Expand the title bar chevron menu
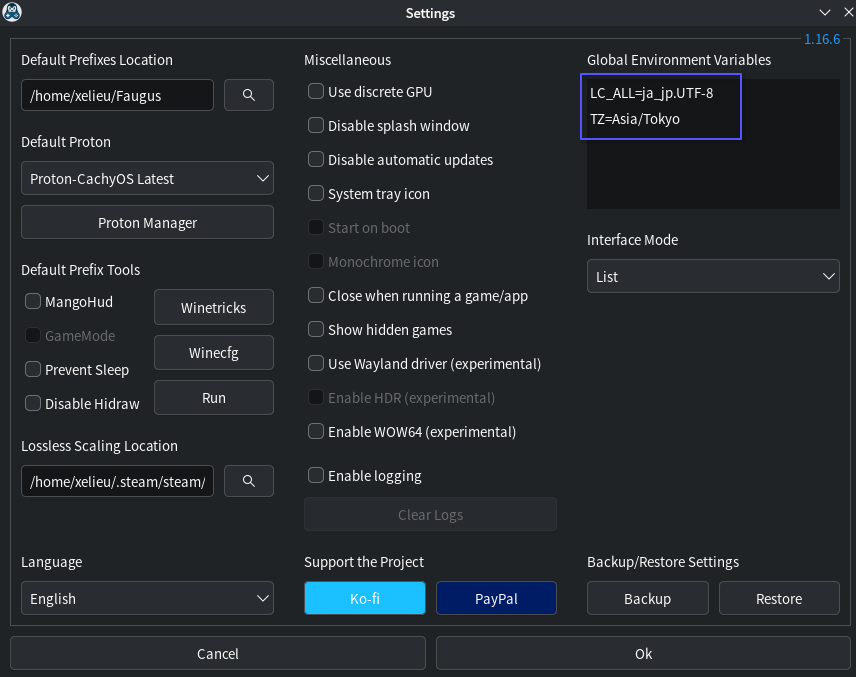856x677 pixels. point(824,13)
